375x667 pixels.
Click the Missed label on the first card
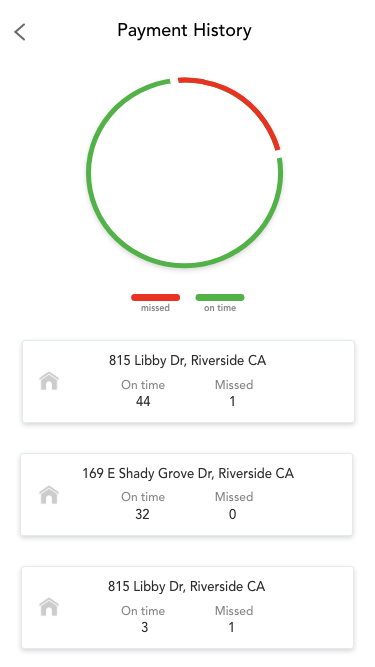(234, 385)
